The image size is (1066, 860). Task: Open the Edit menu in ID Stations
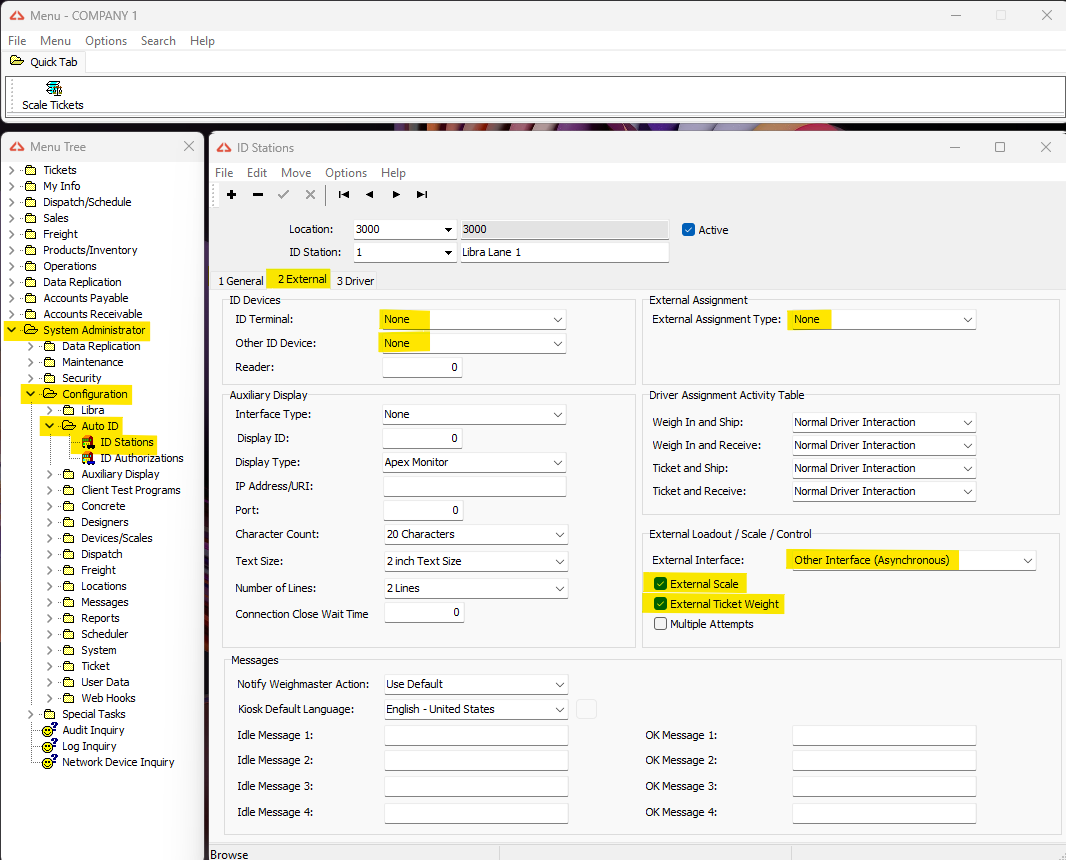point(257,173)
